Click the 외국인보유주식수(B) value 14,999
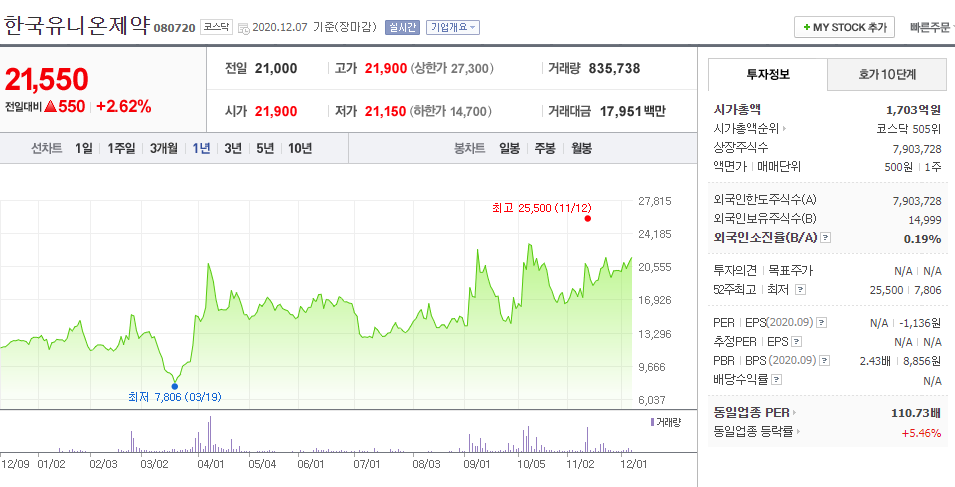The width and height of the screenshot is (955, 487). pyautogui.click(x=925, y=220)
